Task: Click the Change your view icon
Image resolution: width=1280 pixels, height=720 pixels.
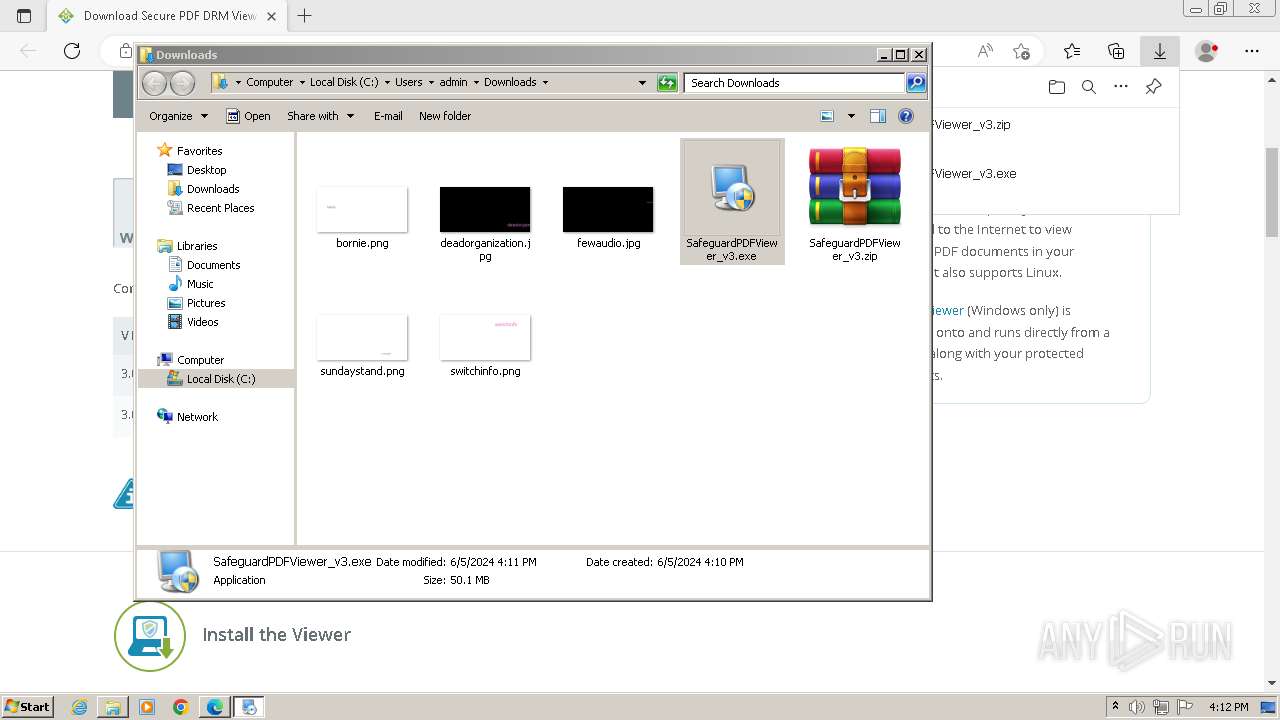Action: coord(827,116)
